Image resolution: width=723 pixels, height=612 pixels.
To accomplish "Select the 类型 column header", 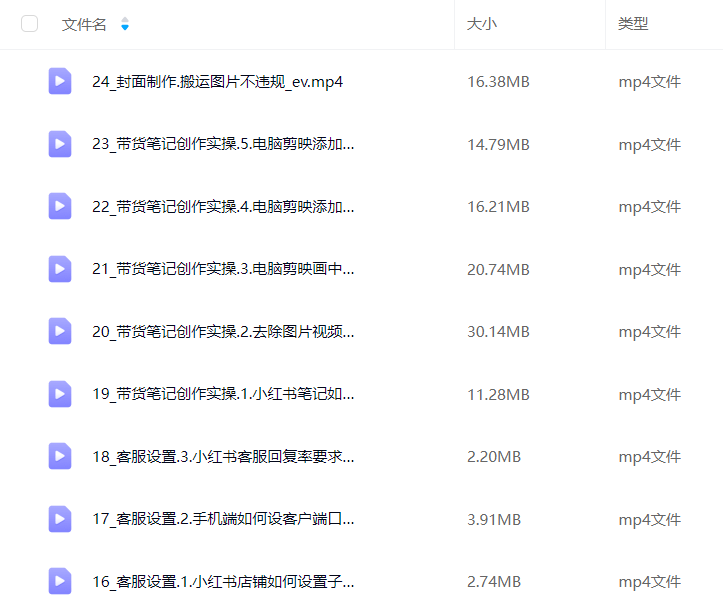I will pos(633,24).
